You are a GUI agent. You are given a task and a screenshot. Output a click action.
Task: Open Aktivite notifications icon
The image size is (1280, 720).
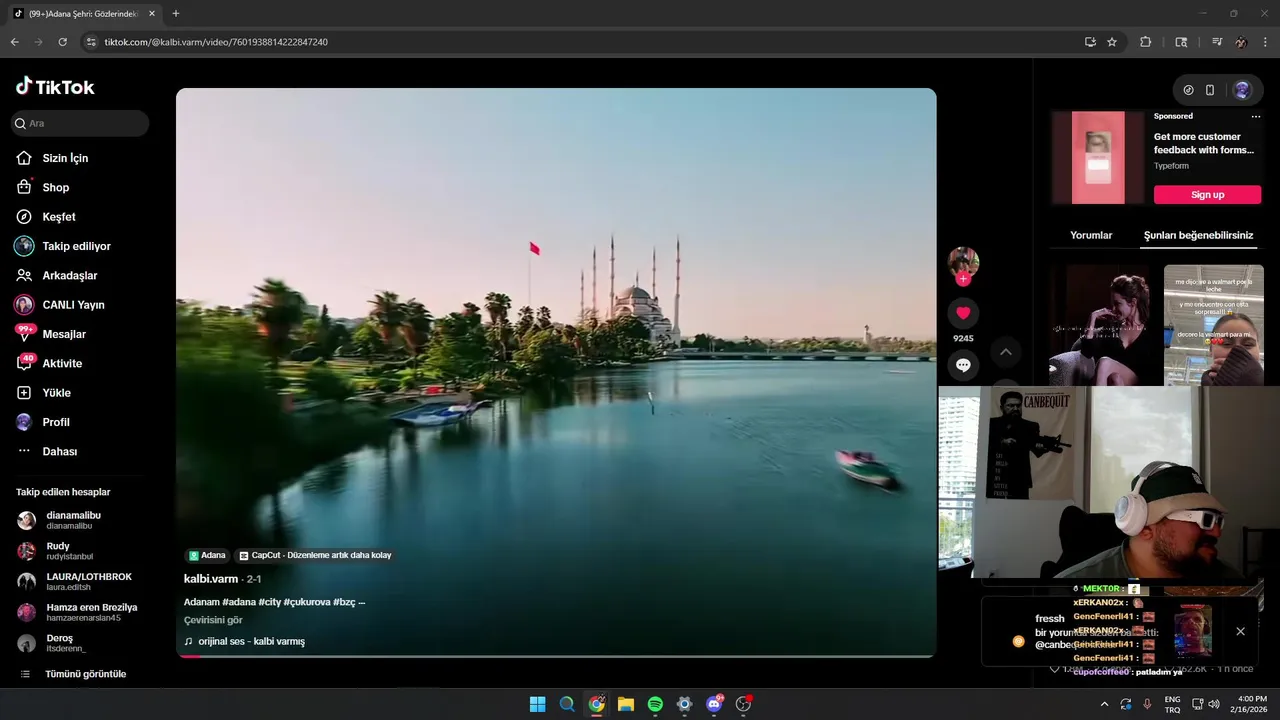click(x=24, y=363)
